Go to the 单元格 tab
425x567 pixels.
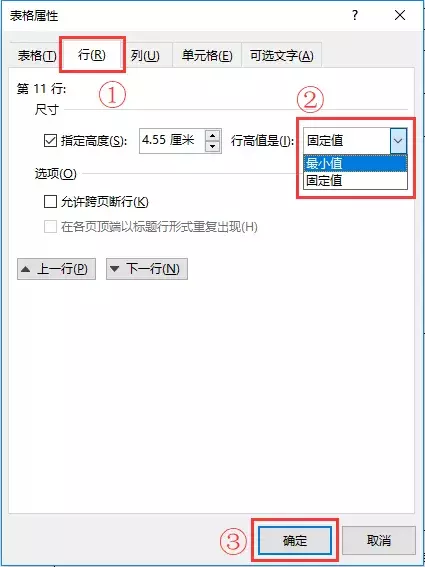[207, 56]
